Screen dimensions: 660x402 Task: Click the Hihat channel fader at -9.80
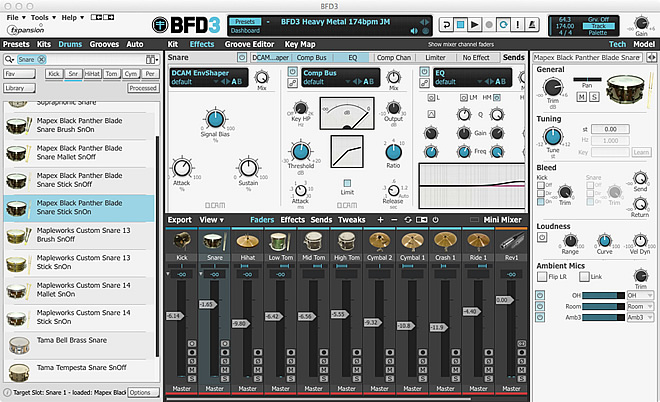point(241,323)
